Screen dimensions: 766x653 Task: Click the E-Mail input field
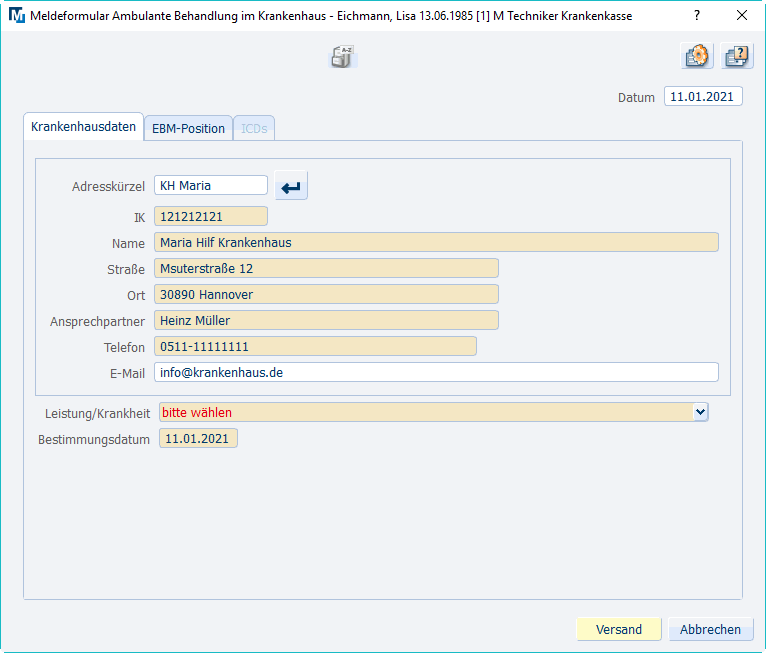click(436, 372)
